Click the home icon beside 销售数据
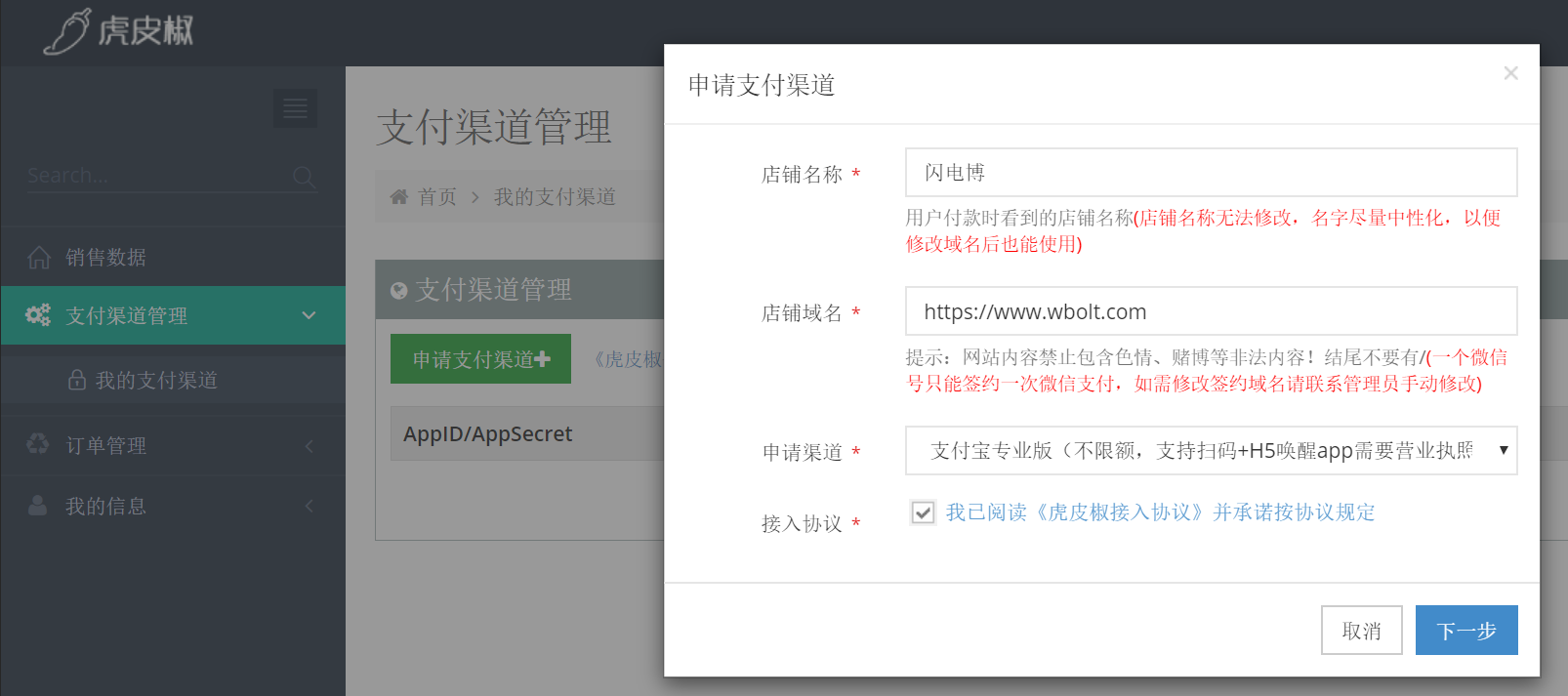The height and width of the screenshot is (696, 1568). click(39, 257)
